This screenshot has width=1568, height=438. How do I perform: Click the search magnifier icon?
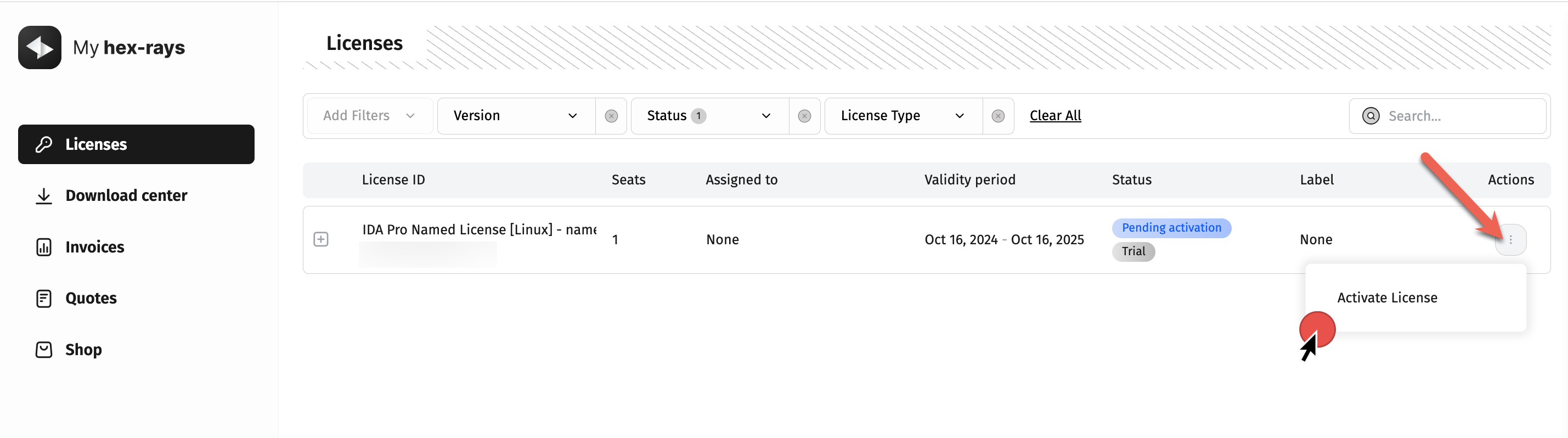(x=1370, y=116)
